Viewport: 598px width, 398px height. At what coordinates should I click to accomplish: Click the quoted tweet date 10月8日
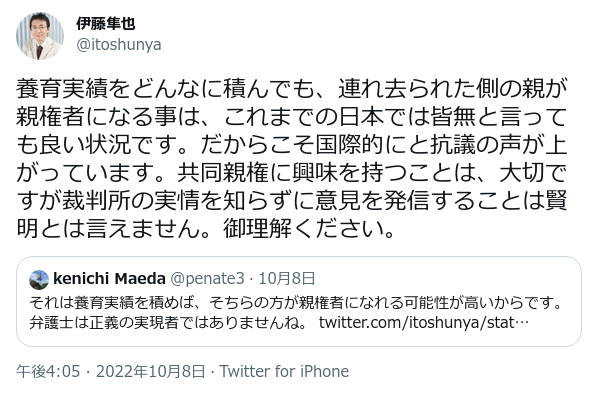[287, 279]
